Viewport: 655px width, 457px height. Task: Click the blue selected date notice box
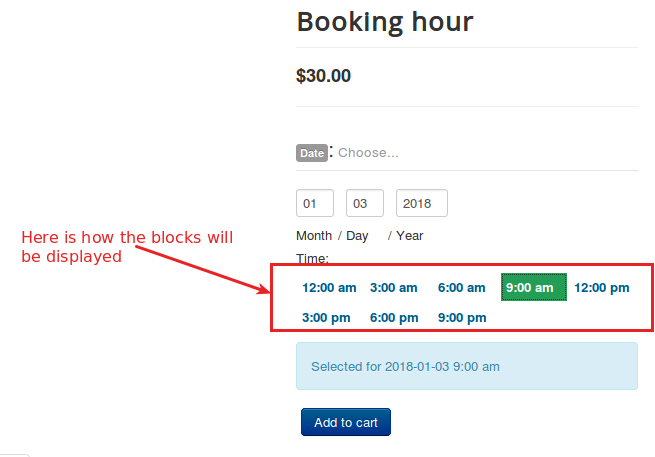coord(466,366)
